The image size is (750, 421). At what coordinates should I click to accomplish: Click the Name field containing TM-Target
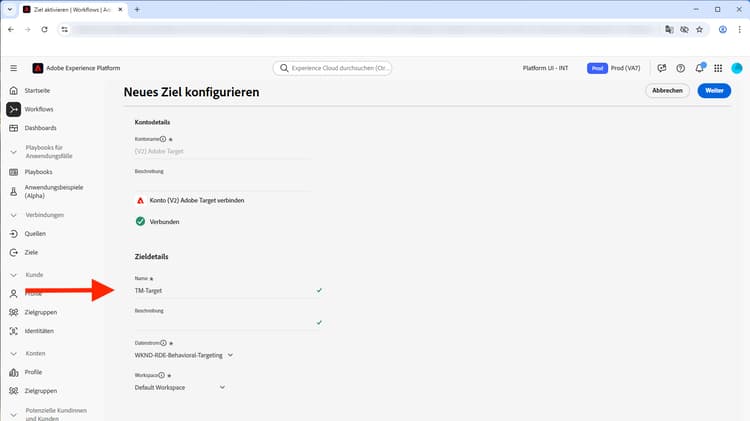click(x=229, y=291)
